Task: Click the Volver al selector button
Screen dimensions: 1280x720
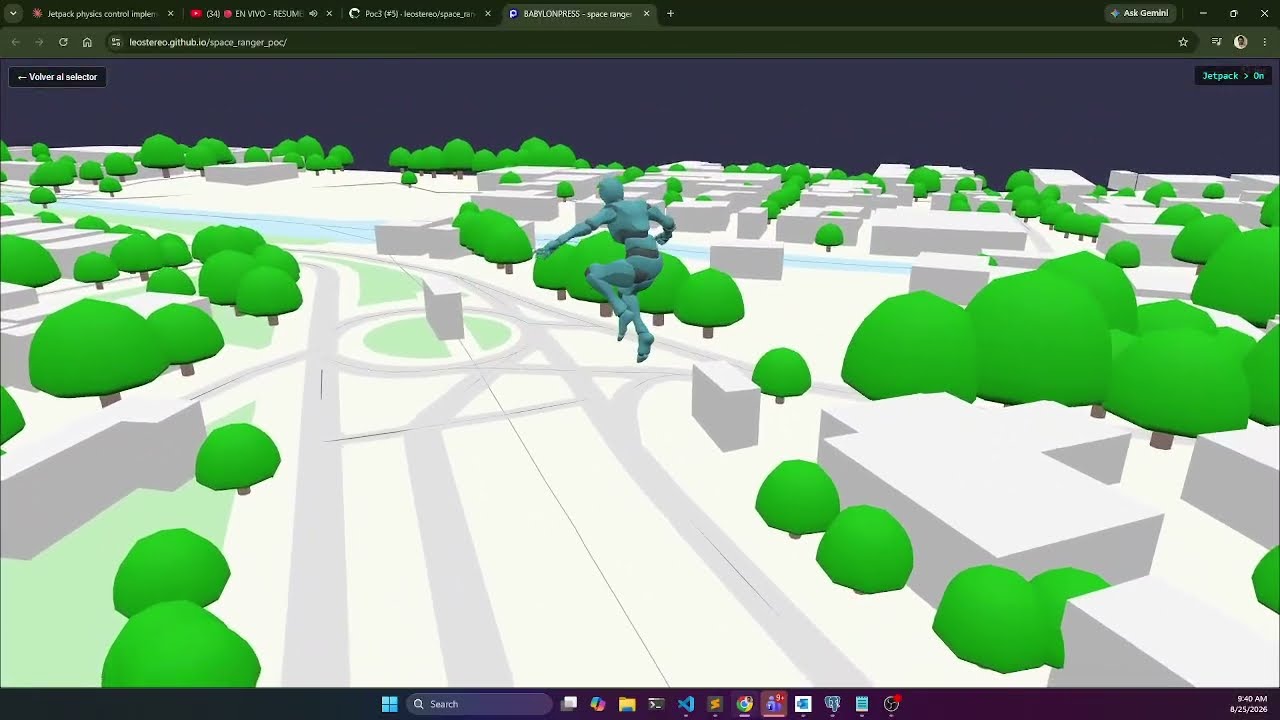Action: 57,77
